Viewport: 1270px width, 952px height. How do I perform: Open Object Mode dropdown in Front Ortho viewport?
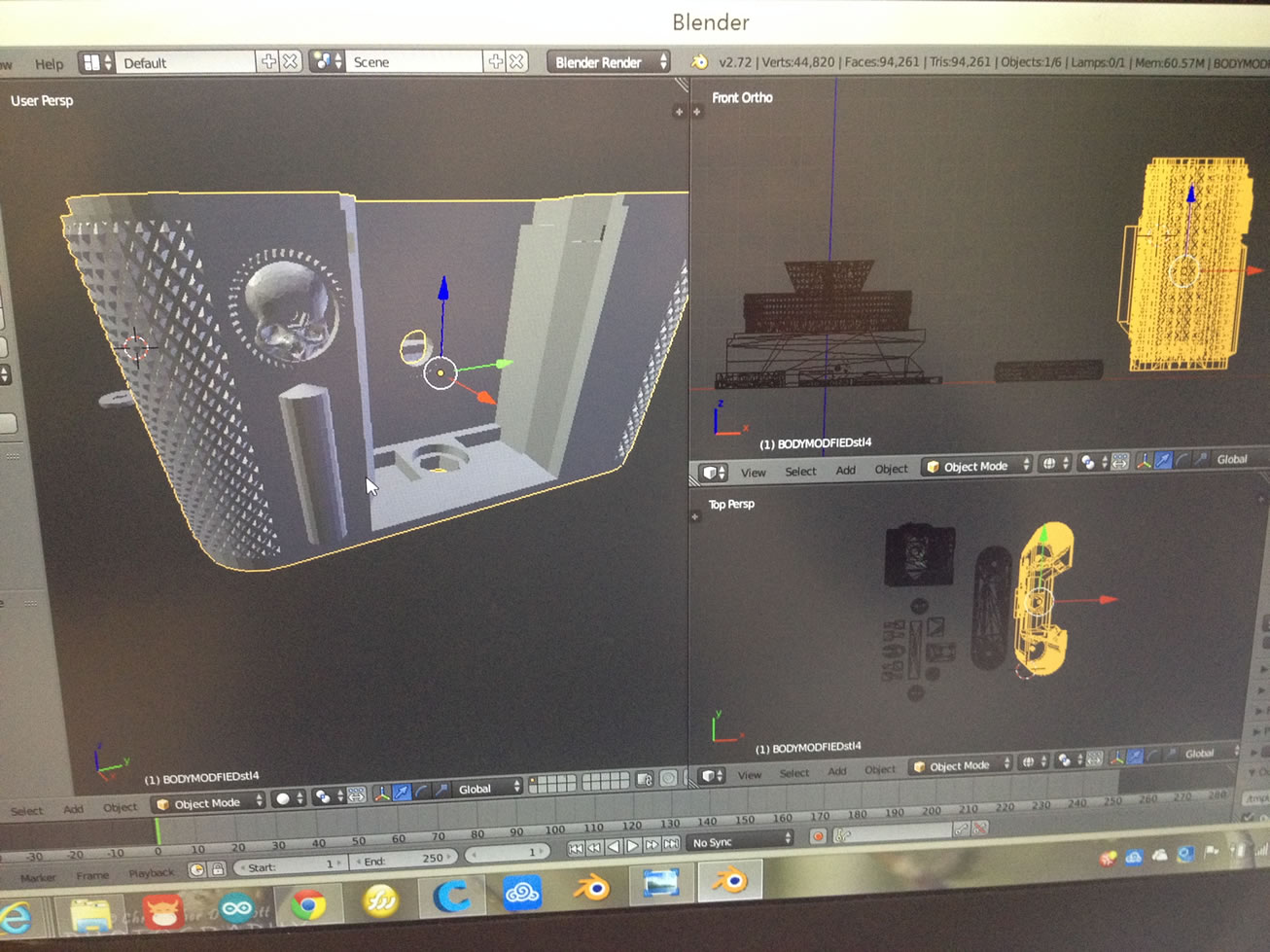976,466
